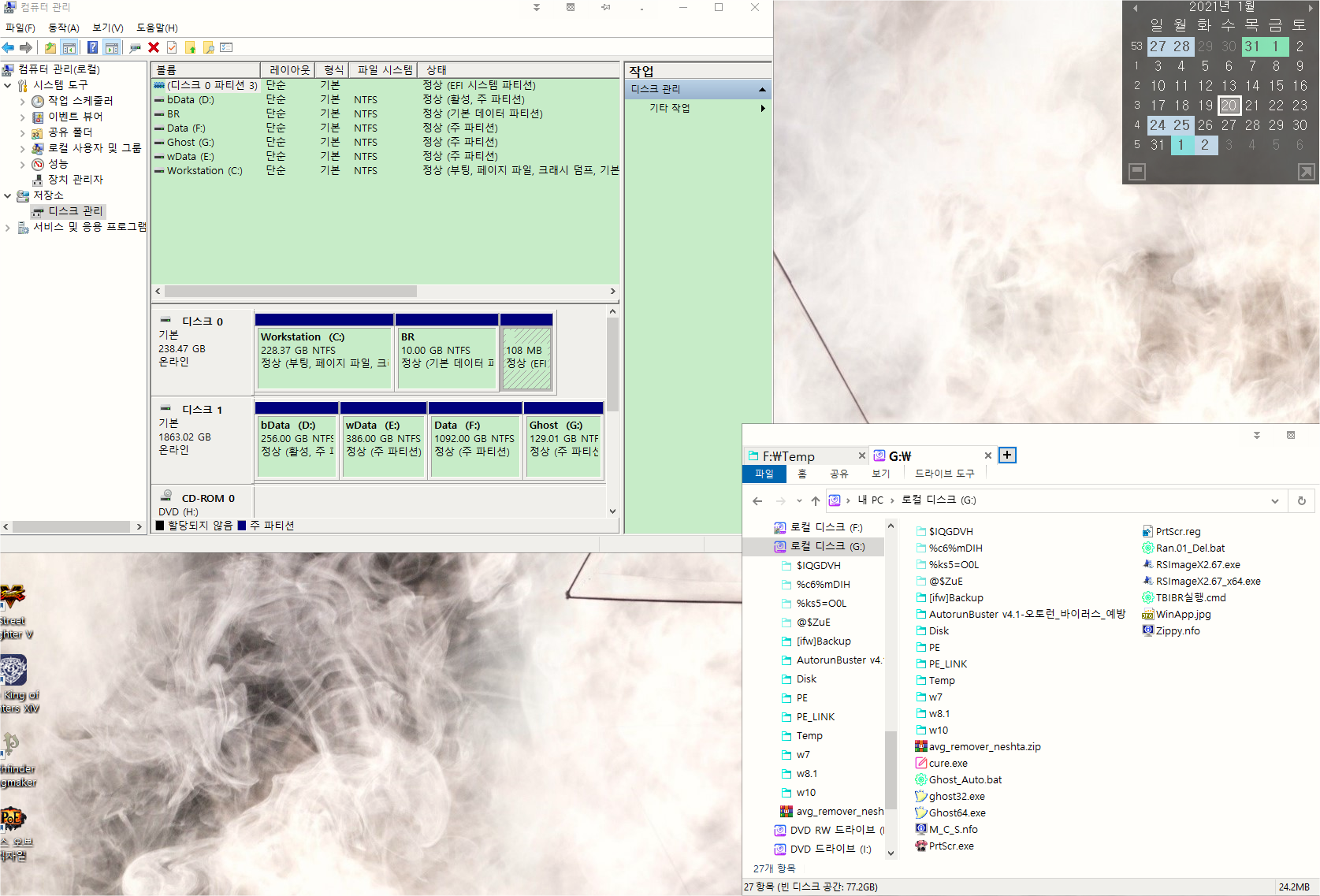Viewport: 1320px width, 896px height.
Task: Expand the 공유 폴더 tree node
Action: coord(22,132)
